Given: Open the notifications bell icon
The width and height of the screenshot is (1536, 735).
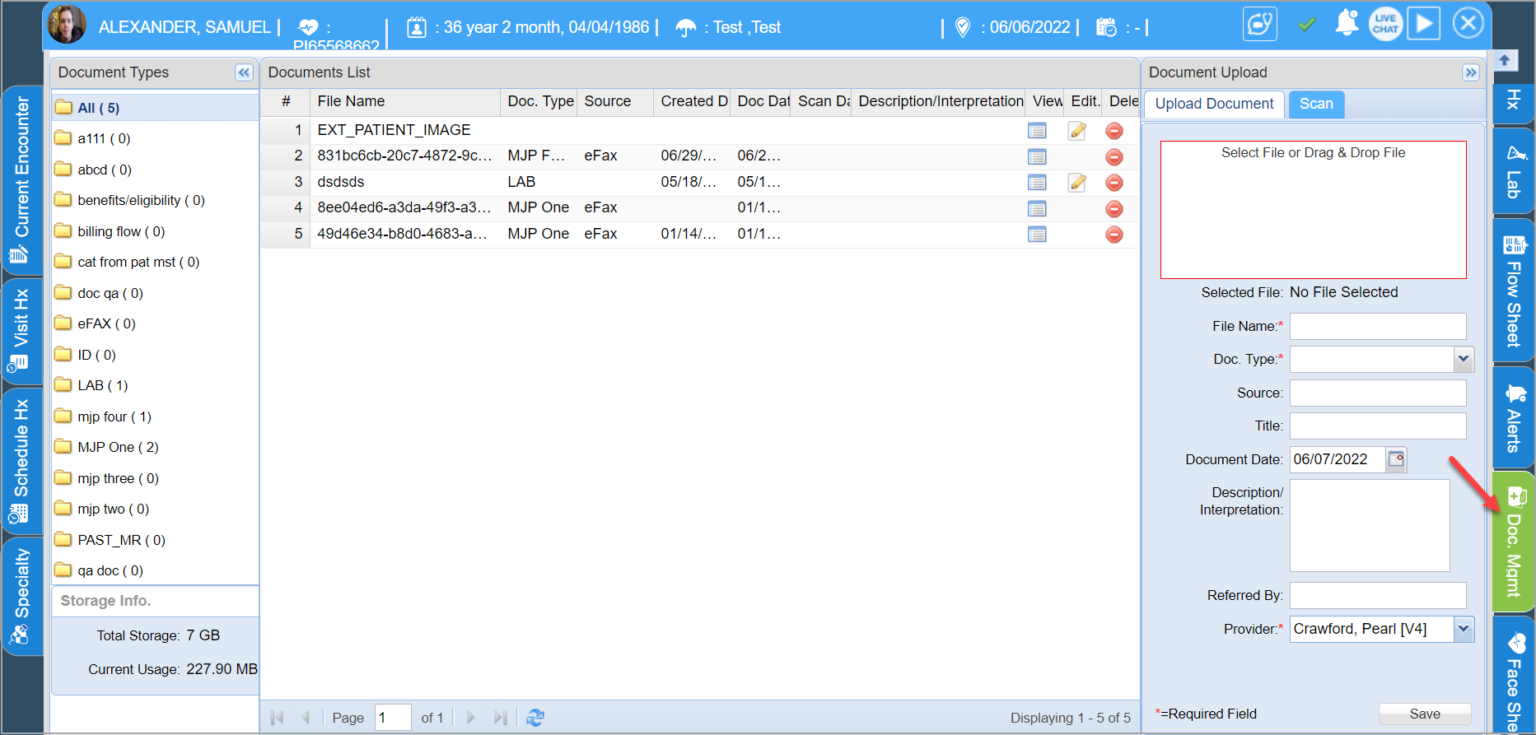Looking at the screenshot, I should click(x=1347, y=24).
